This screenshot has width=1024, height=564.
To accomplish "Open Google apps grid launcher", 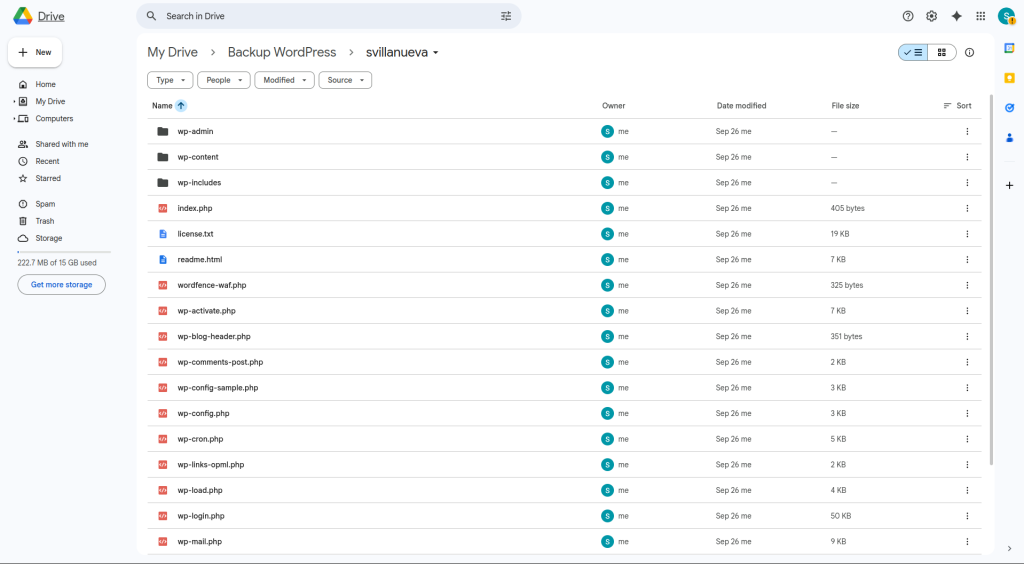I will pyautogui.click(x=980, y=16).
